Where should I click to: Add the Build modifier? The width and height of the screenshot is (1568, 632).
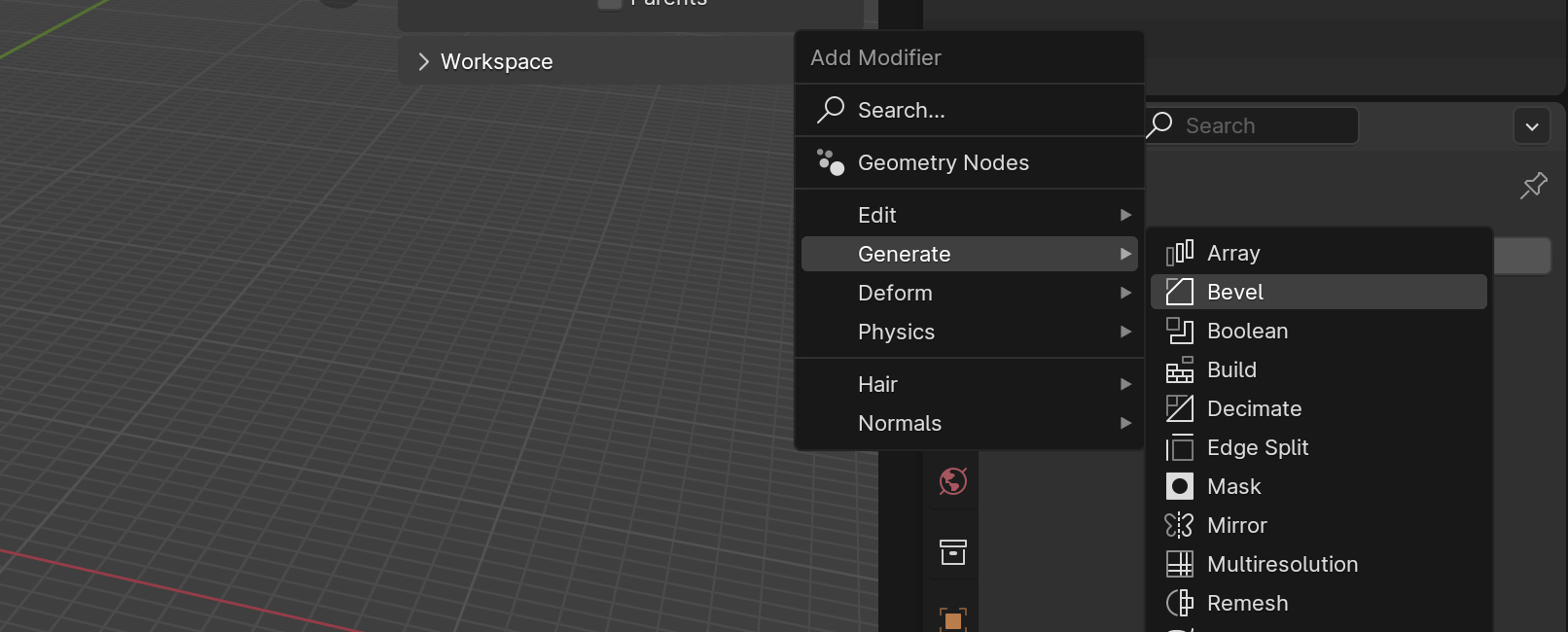pyautogui.click(x=1319, y=369)
